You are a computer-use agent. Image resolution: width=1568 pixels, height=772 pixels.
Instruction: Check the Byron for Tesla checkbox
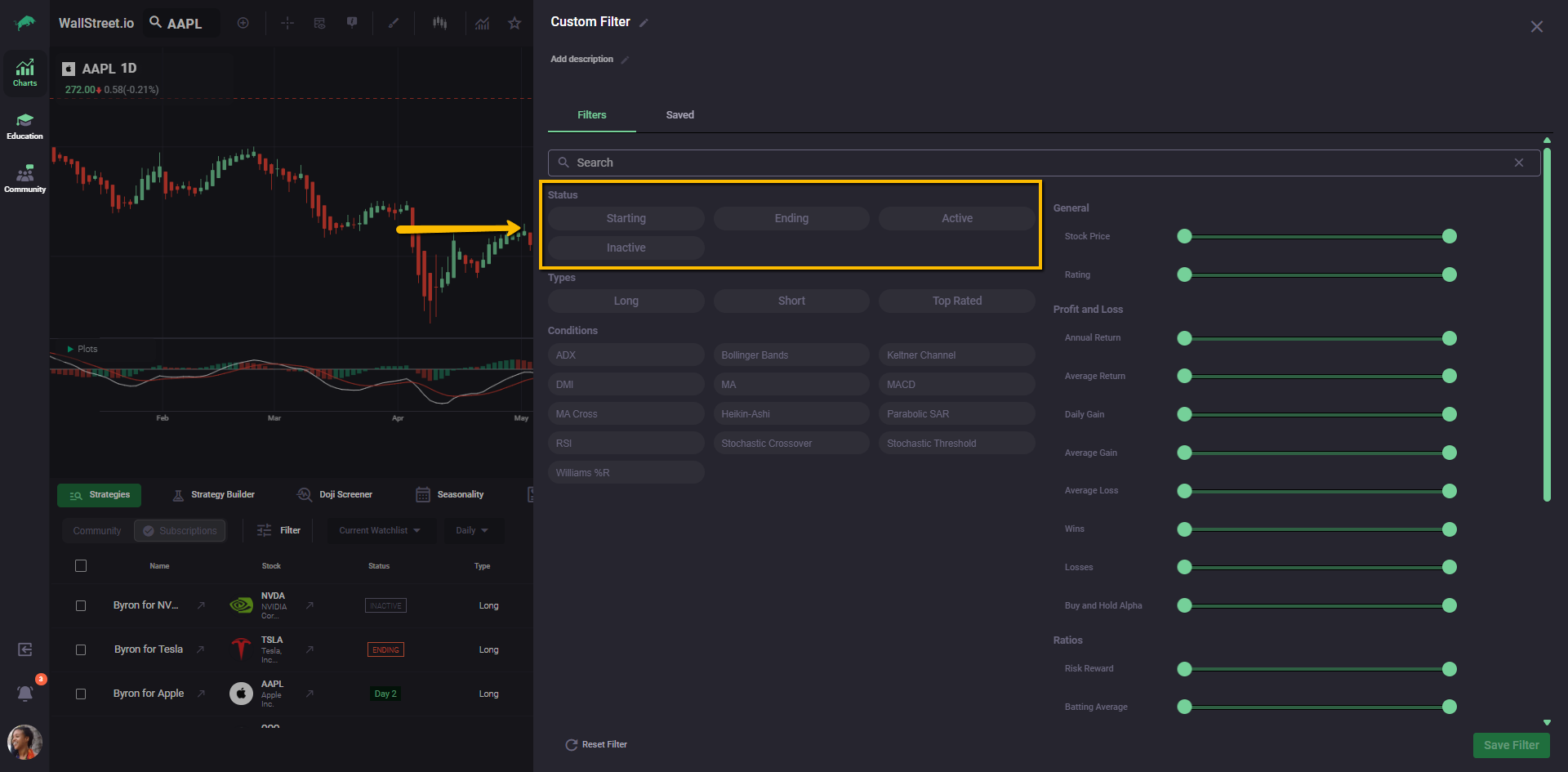pos(81,649)
